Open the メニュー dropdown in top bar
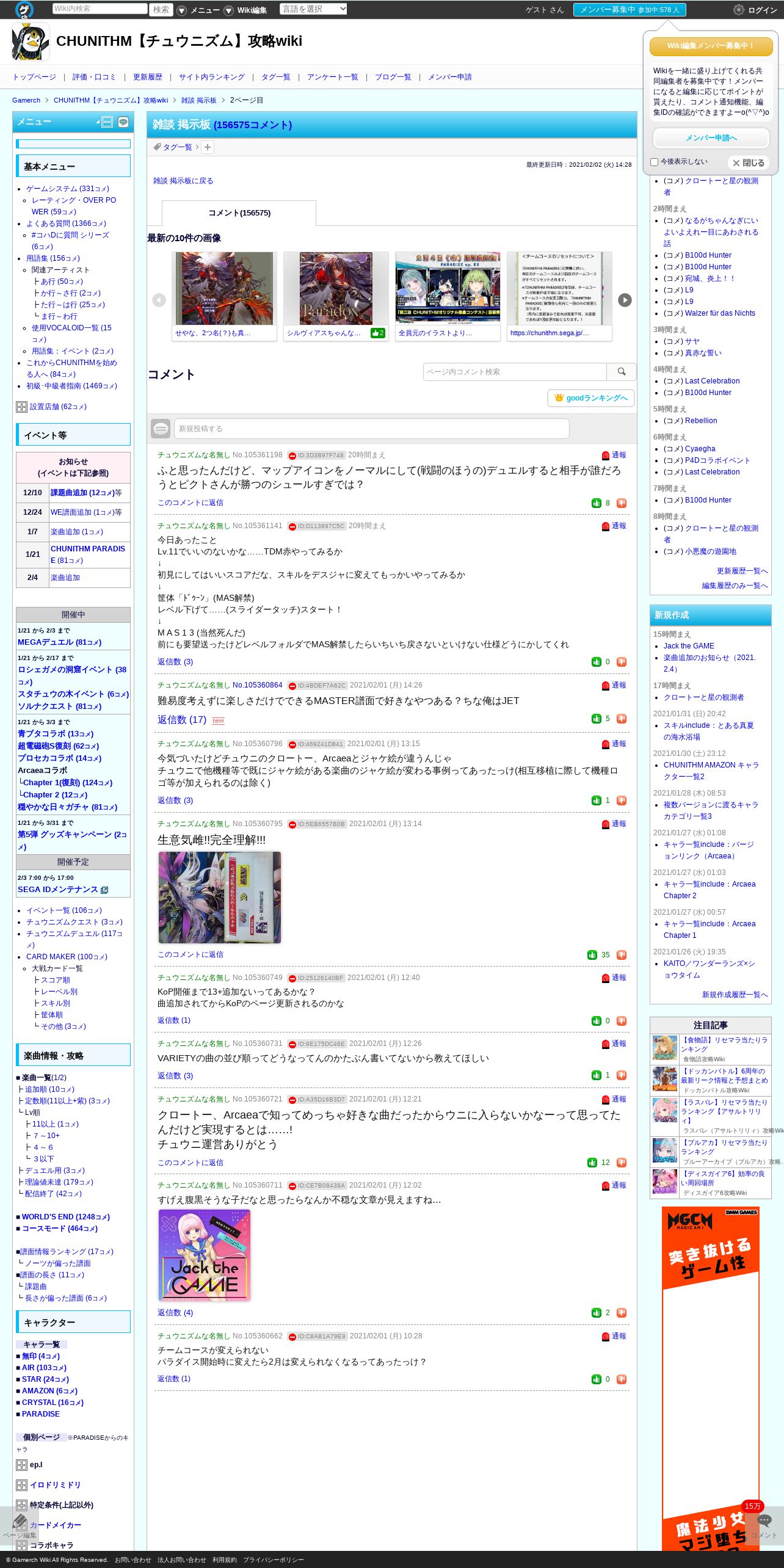784x1568 pixels. tap(198, 10)
